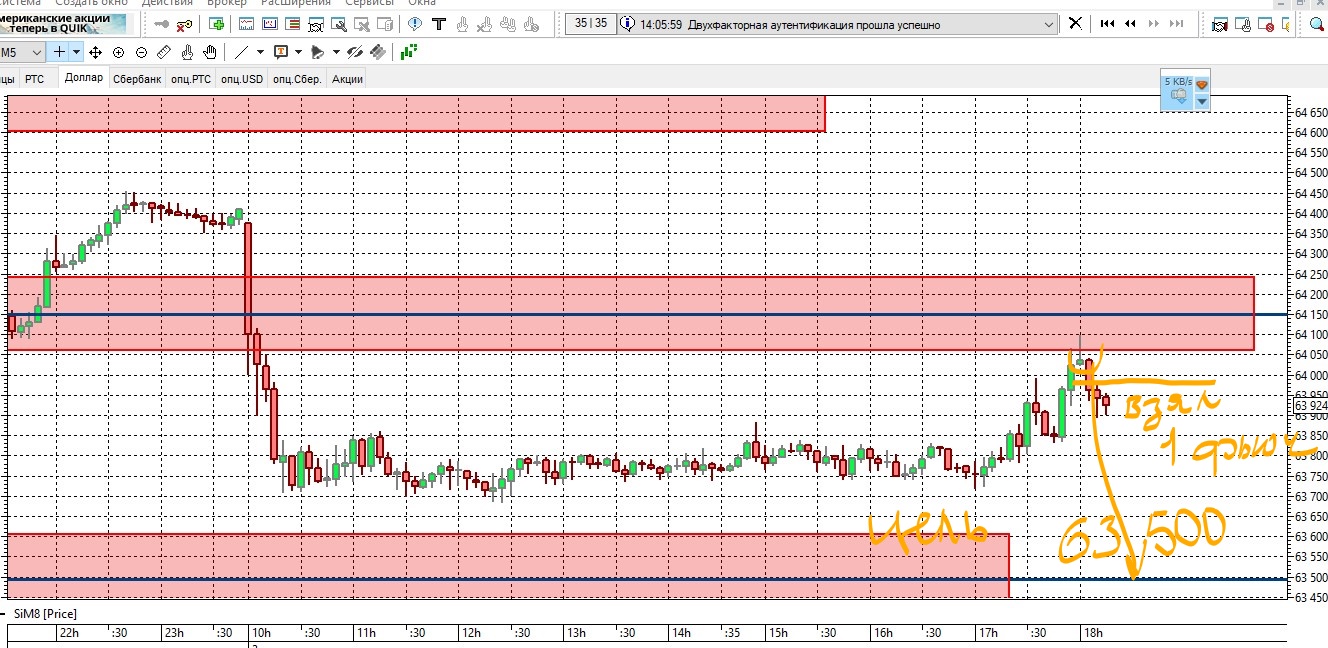Screen dimensions: 1328x648
Task: Click the bold T toolbar icon
Action: pyautogui.click(x=439, y=24)
